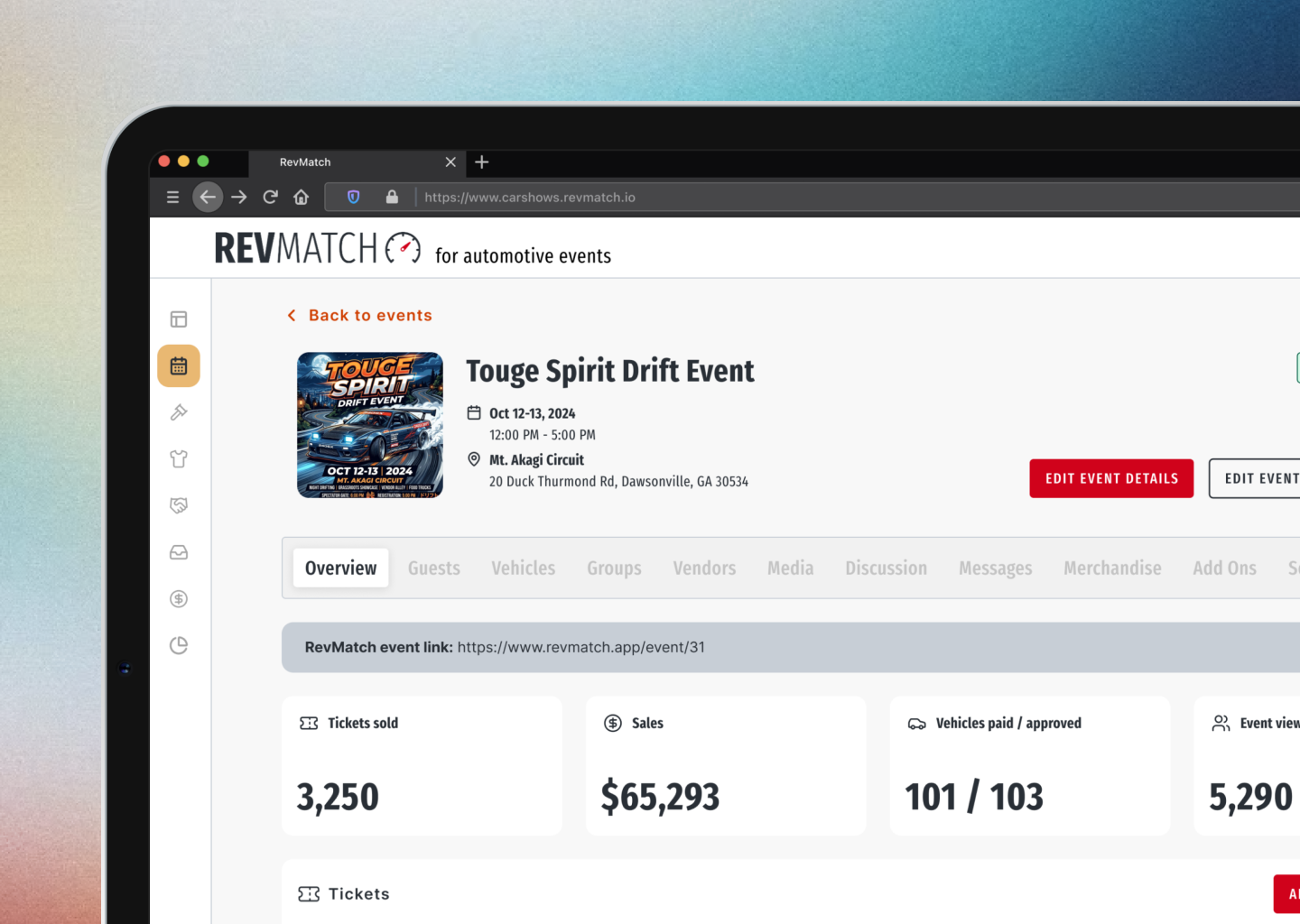Click the outlined EDIT EVENT button
The width and height of the screenshot is (1300, 924).
[x=1255, y=478]
